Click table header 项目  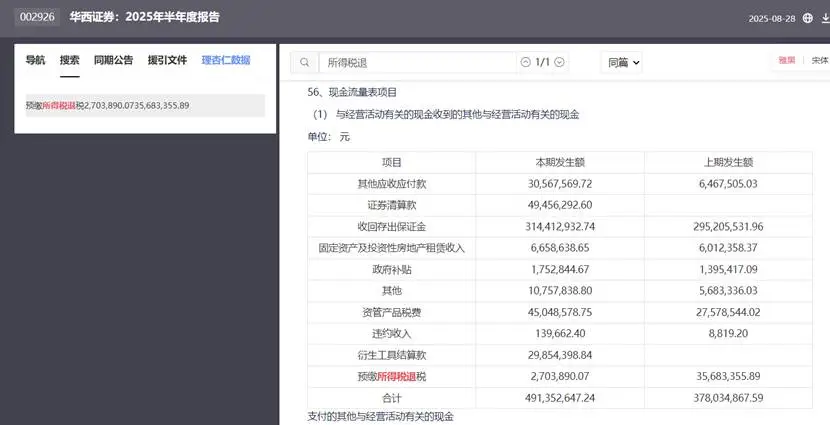[392, 162]
